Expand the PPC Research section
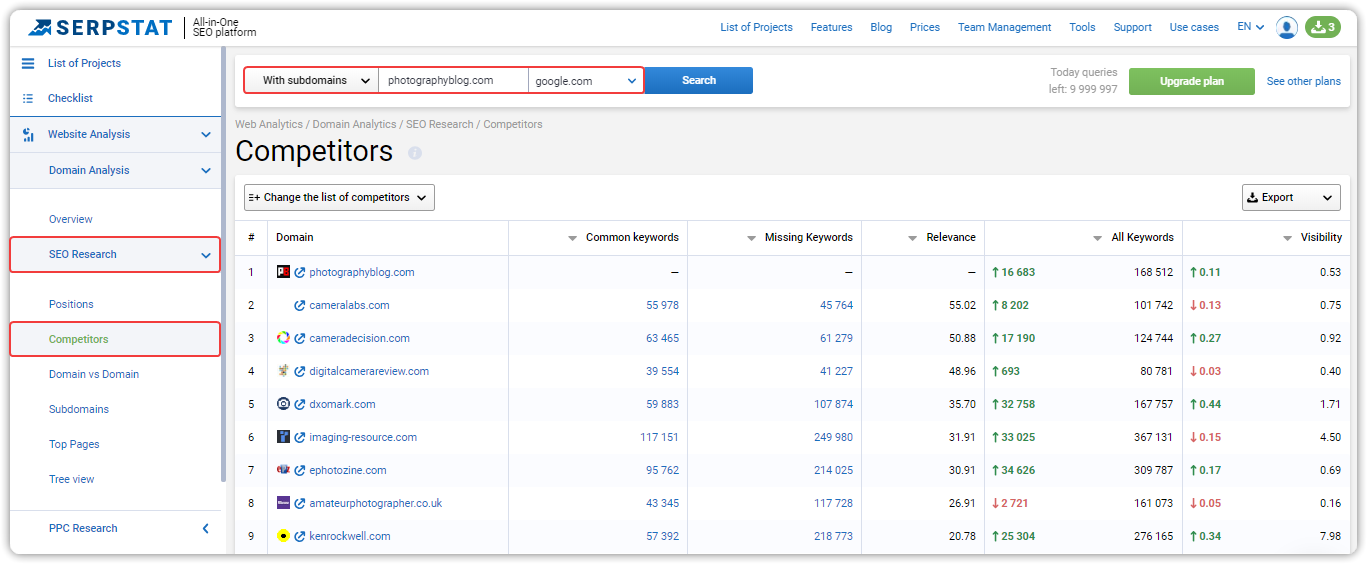This screenshot has height=564, width=1367. (x=206, y=528)
